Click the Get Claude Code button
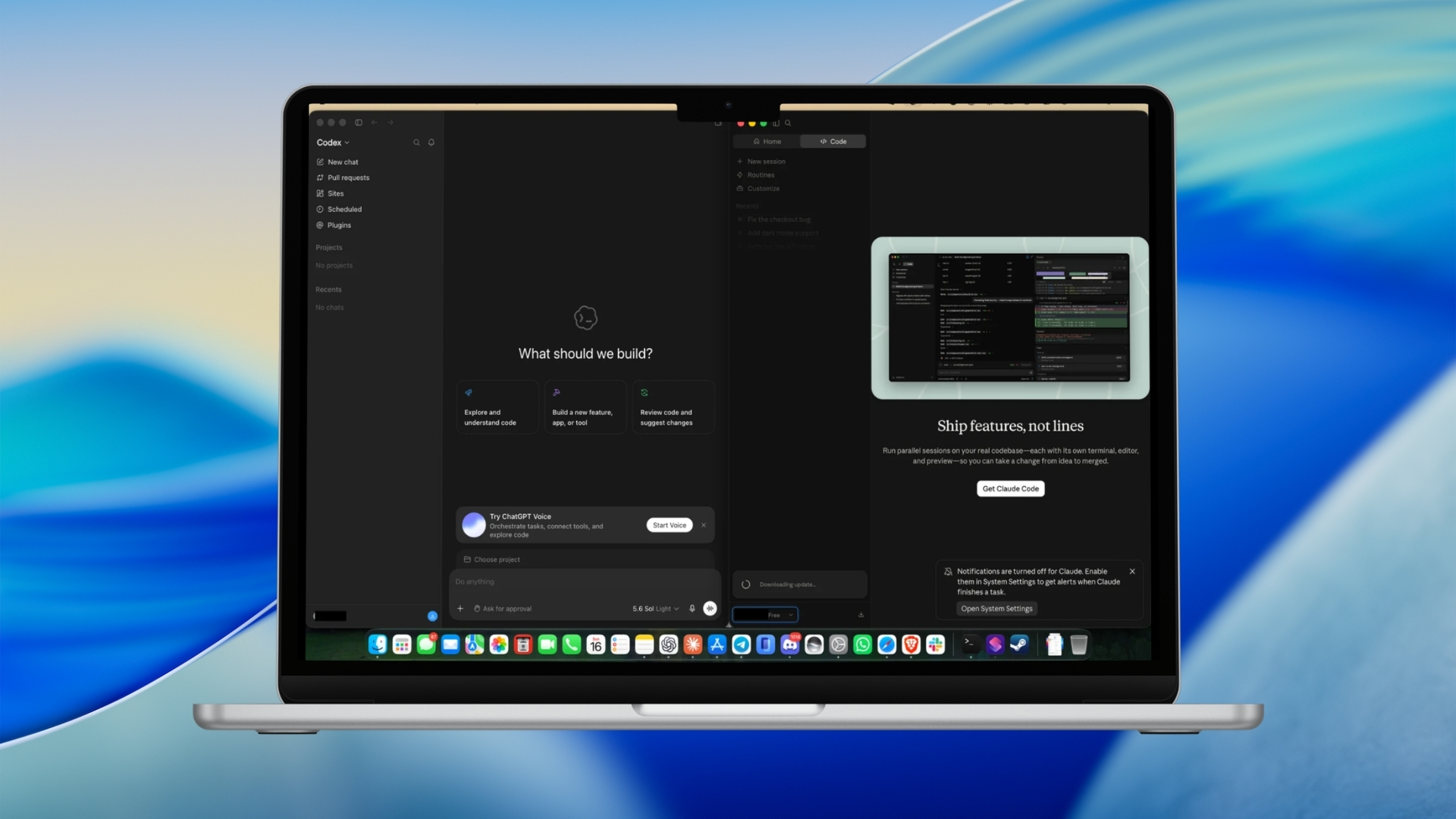This screenshot has width=1456, height=819. click(1010, 488)
